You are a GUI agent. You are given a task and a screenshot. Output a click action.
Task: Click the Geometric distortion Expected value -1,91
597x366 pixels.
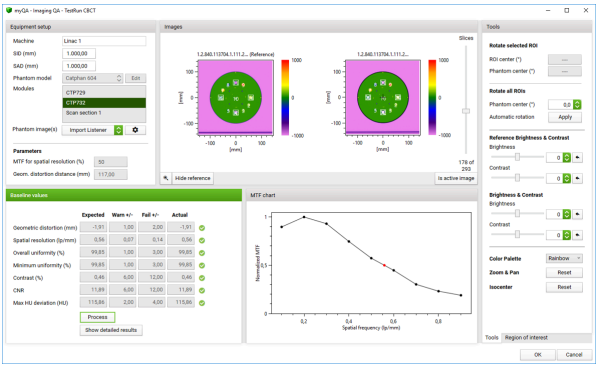(93, 227)
